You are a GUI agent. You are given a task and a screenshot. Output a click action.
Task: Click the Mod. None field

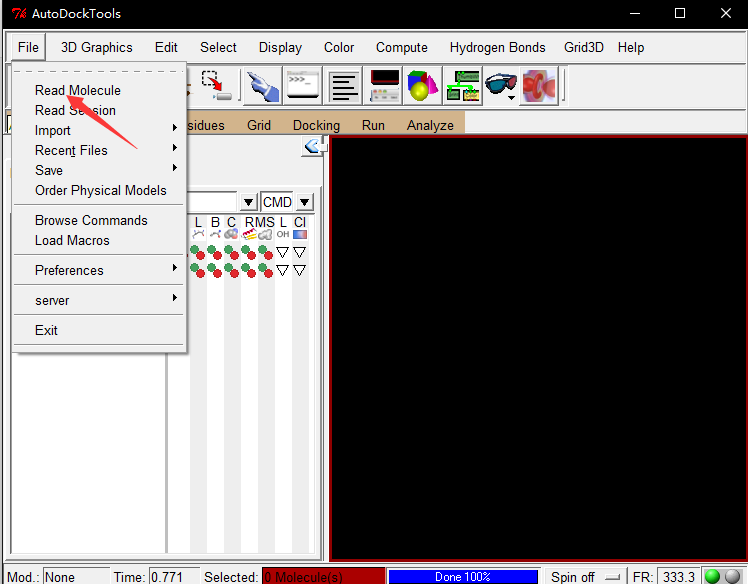76,576
